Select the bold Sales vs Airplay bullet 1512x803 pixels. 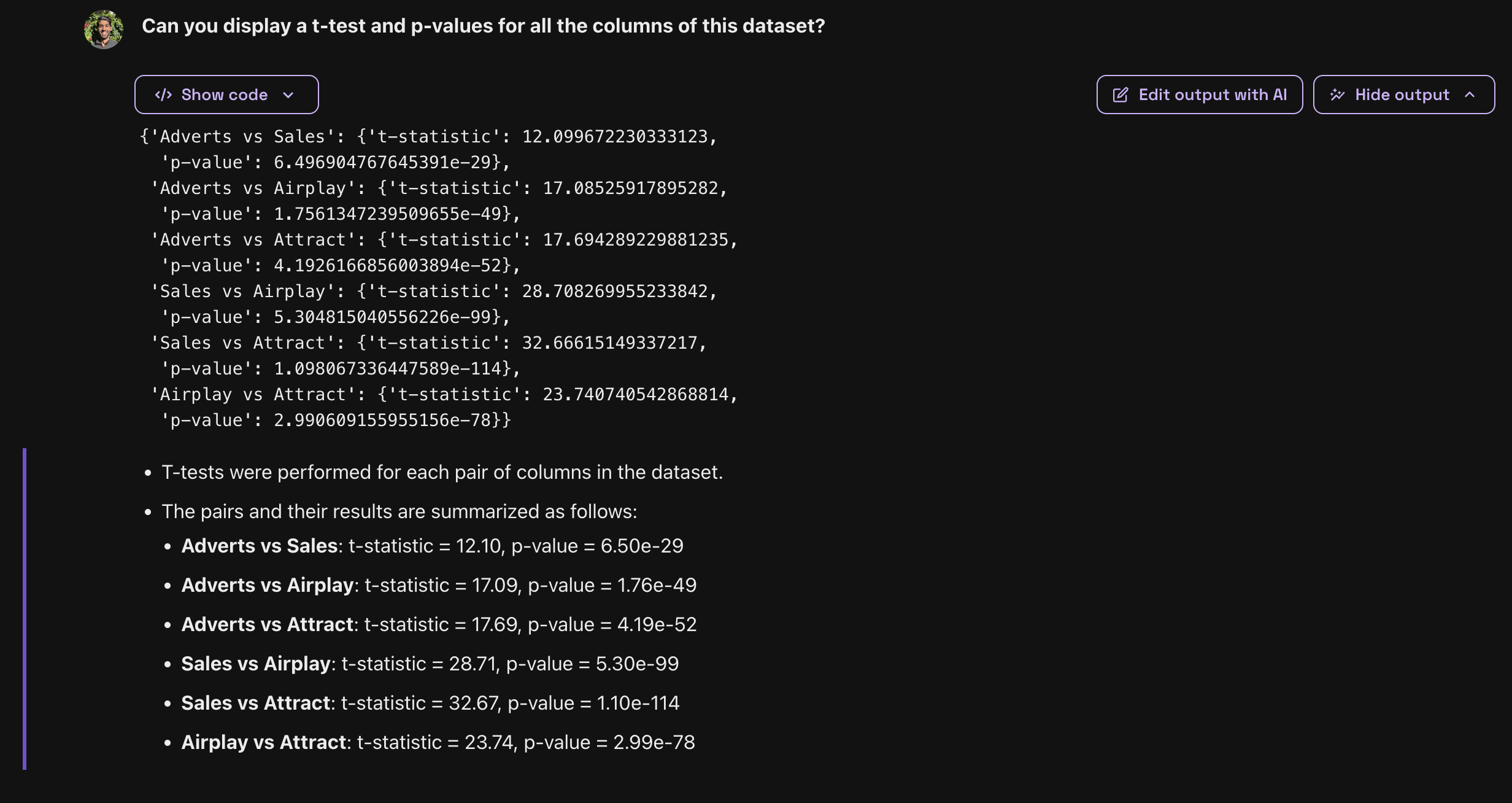click(x=256, y=664)
